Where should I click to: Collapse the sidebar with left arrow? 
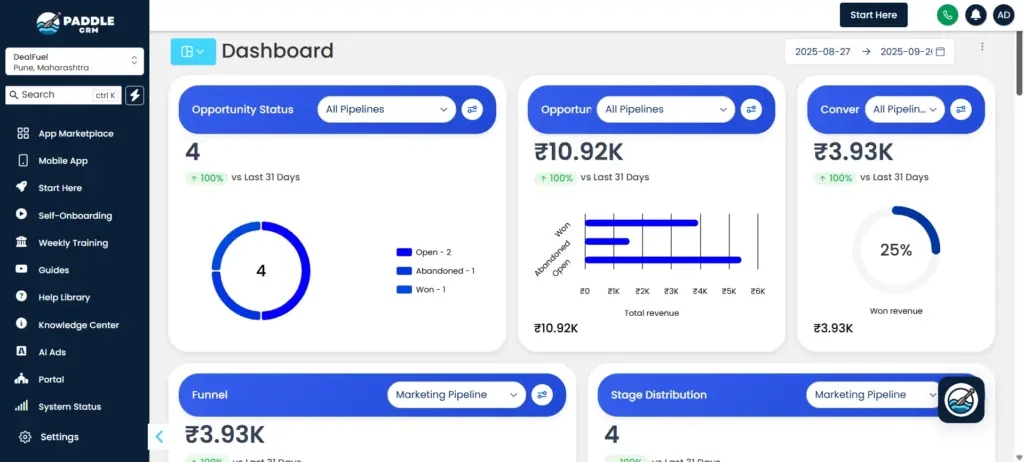tap(159, 437)
